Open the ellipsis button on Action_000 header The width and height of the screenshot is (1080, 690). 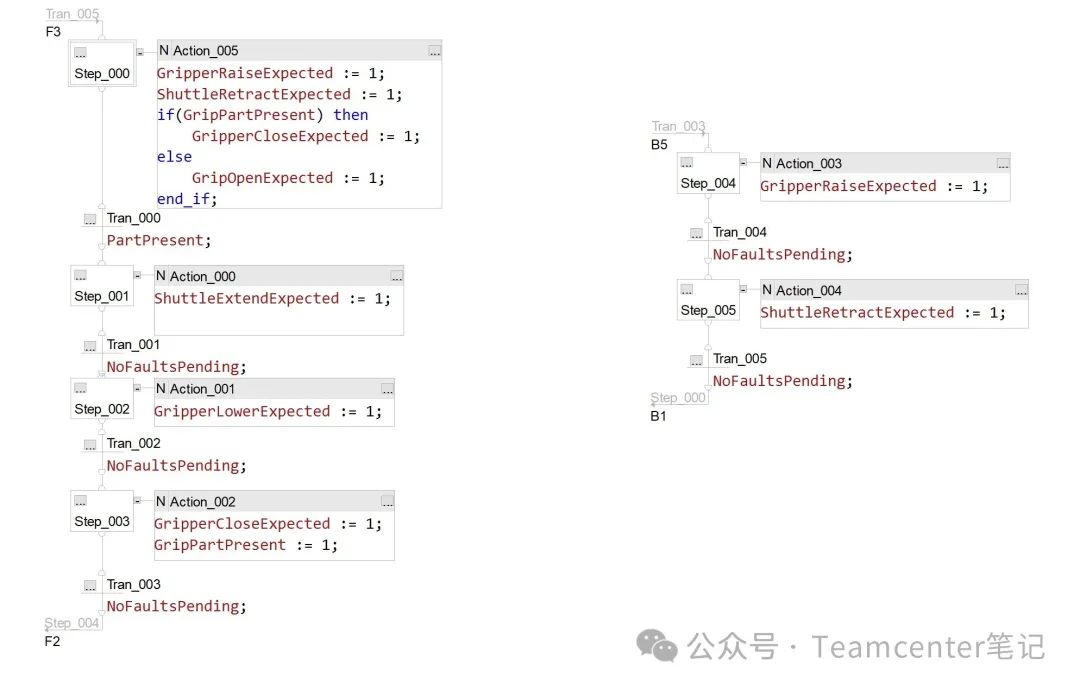397,276
